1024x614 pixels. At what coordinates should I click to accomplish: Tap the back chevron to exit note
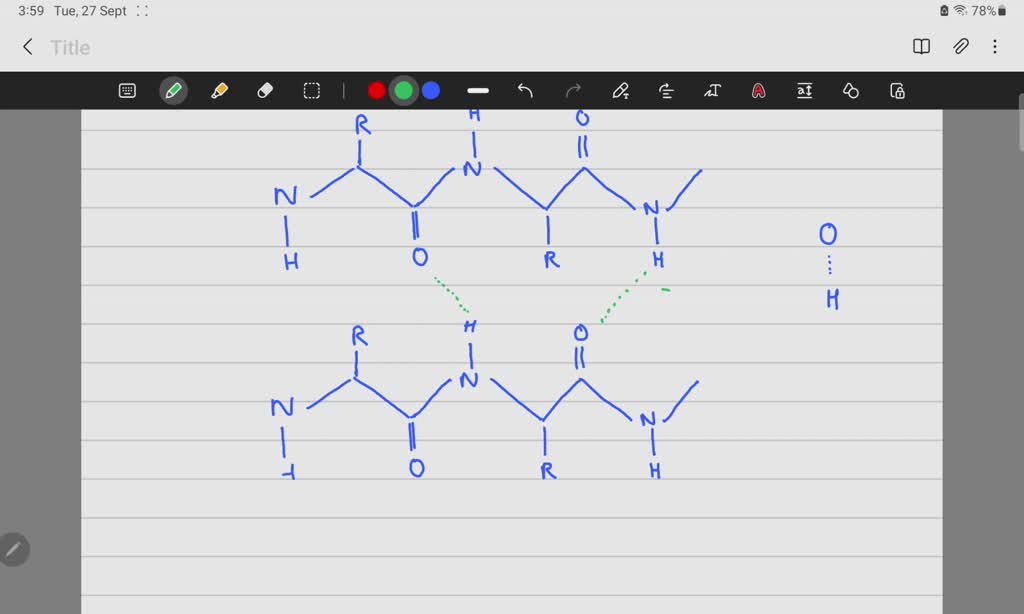pyautogui.click(x=27, y=46)
